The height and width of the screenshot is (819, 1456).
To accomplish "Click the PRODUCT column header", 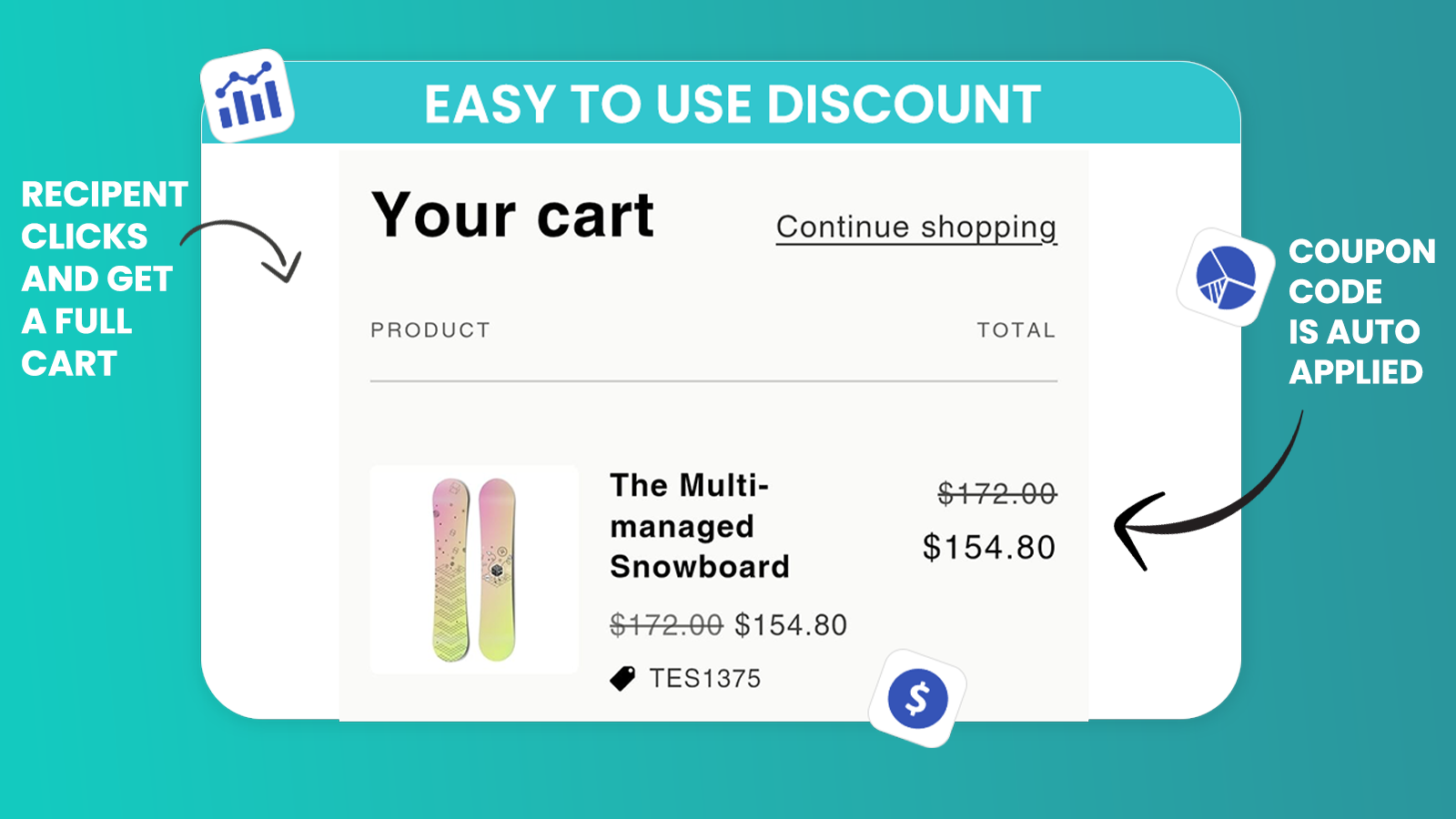I will 430,330.
